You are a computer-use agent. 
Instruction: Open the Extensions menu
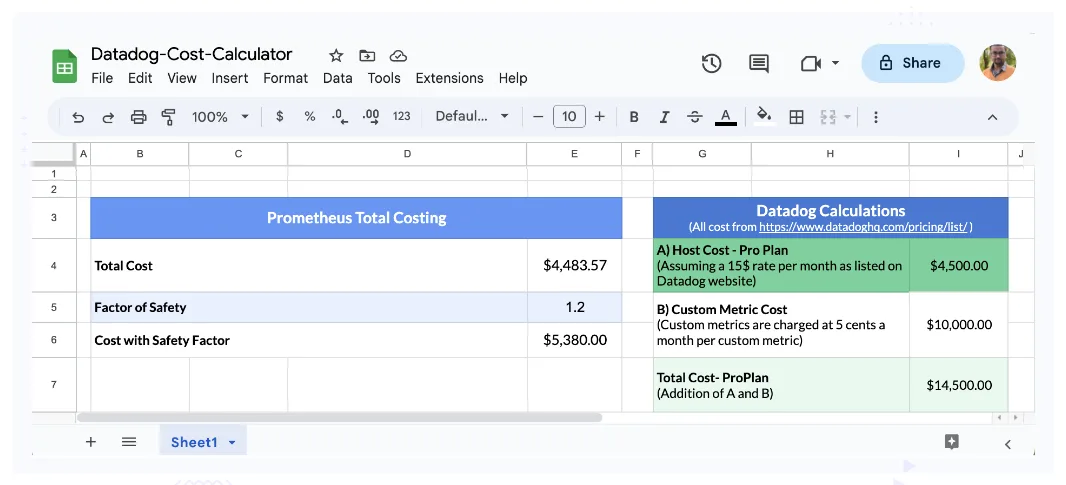pos(449,78)
